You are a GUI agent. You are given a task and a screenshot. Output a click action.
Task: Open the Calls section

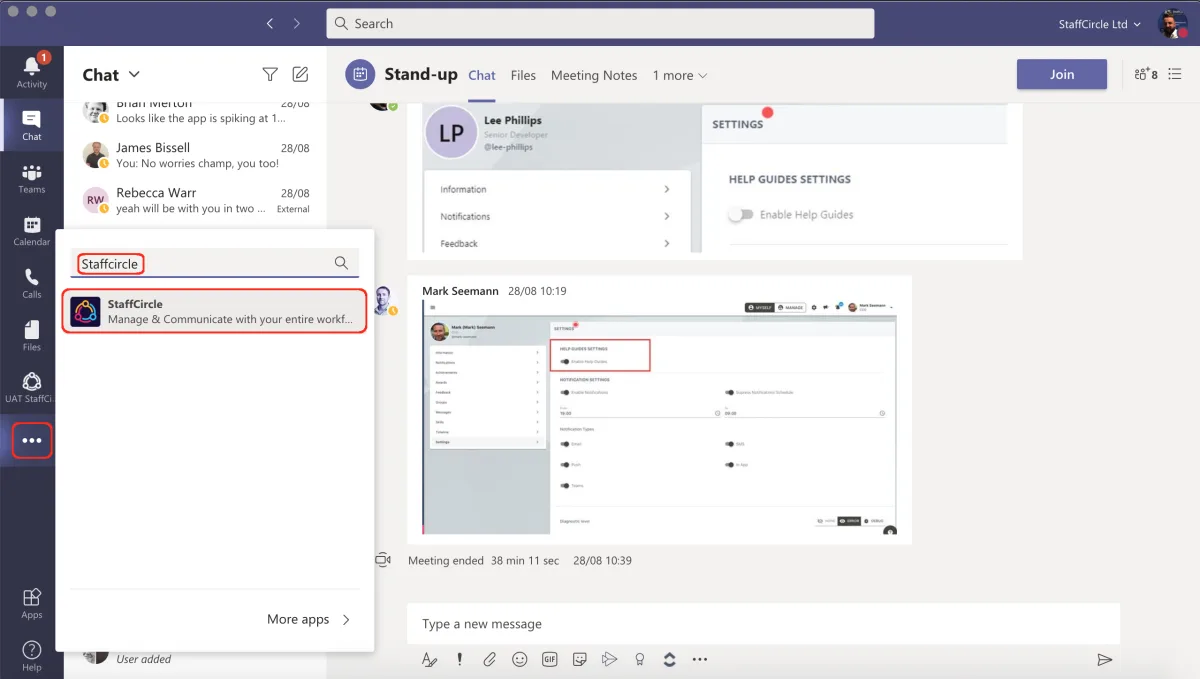(32, 284)
